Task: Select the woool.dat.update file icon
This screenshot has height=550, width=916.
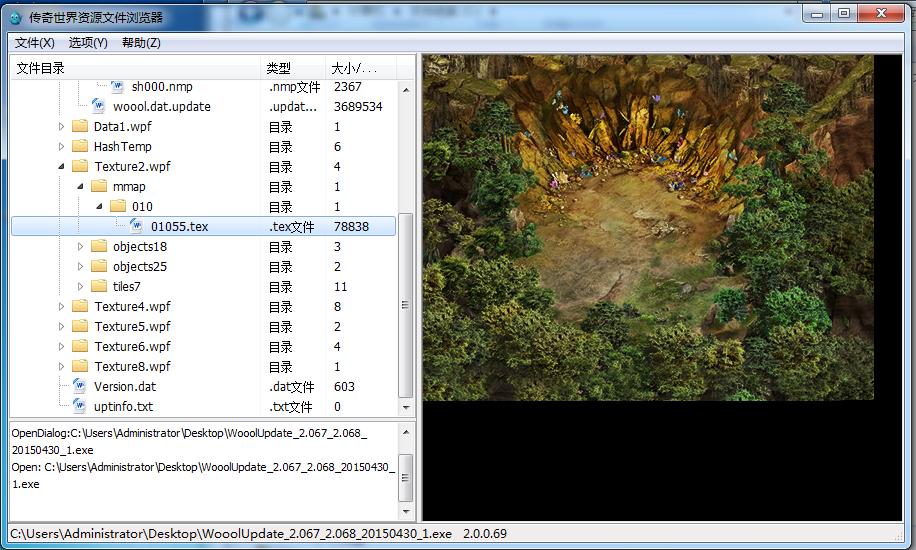Action: 99,106
